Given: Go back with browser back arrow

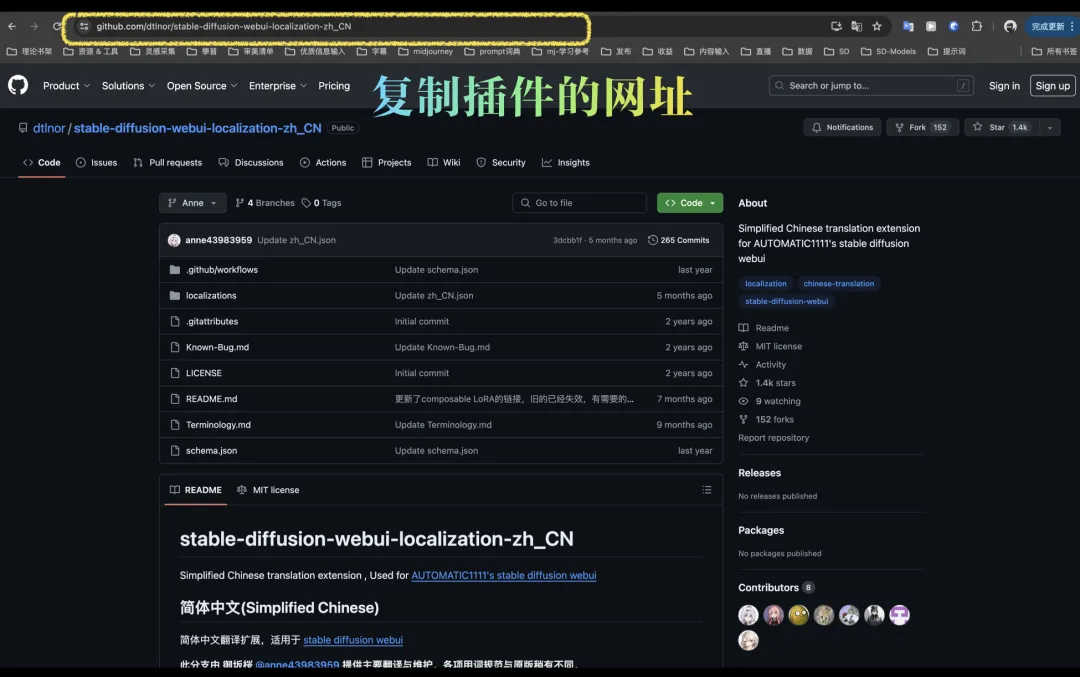Looking at the screenshot, I should coord(12,26).
